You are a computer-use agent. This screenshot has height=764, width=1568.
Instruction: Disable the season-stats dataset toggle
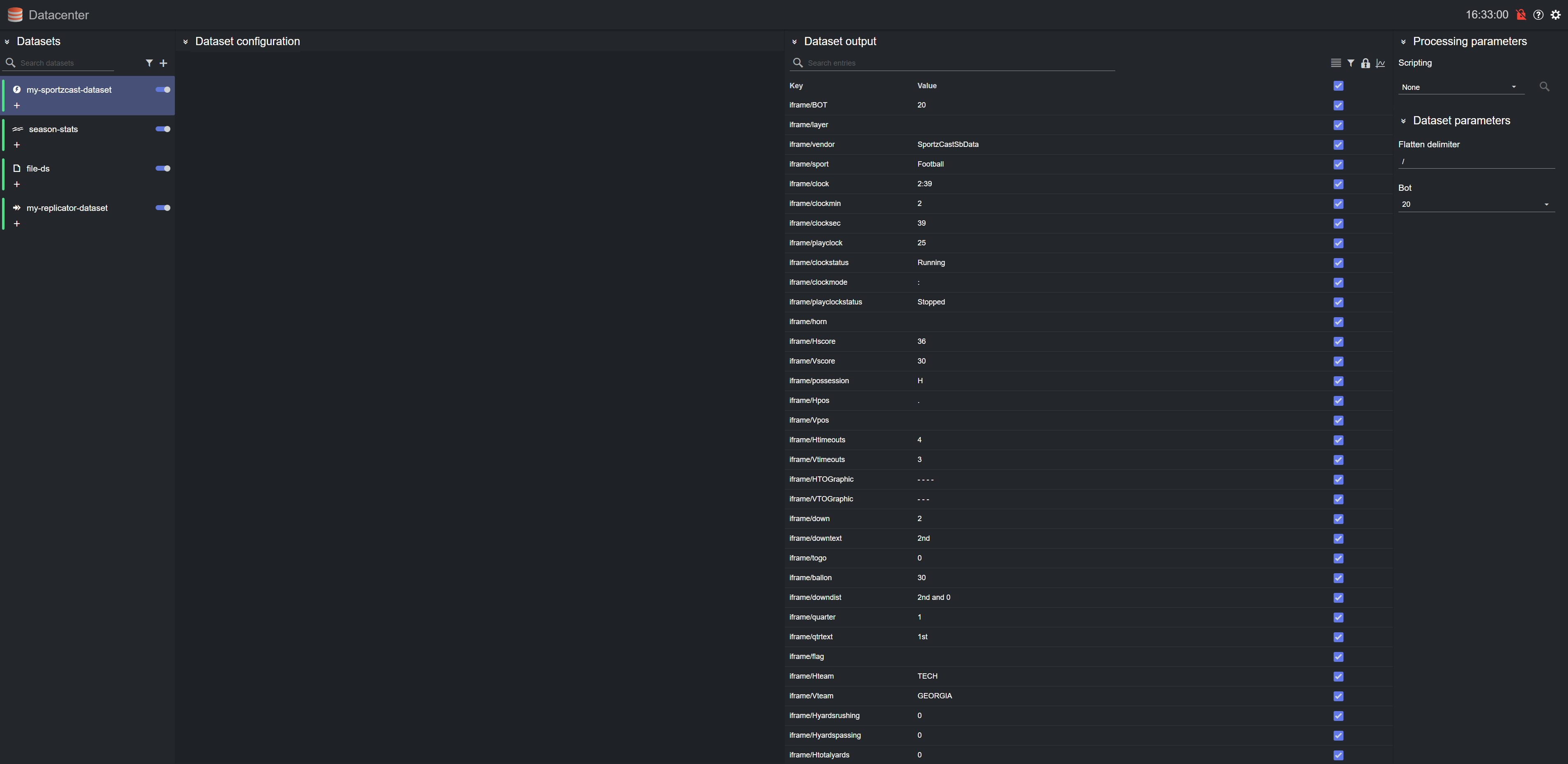click(163, 129)
